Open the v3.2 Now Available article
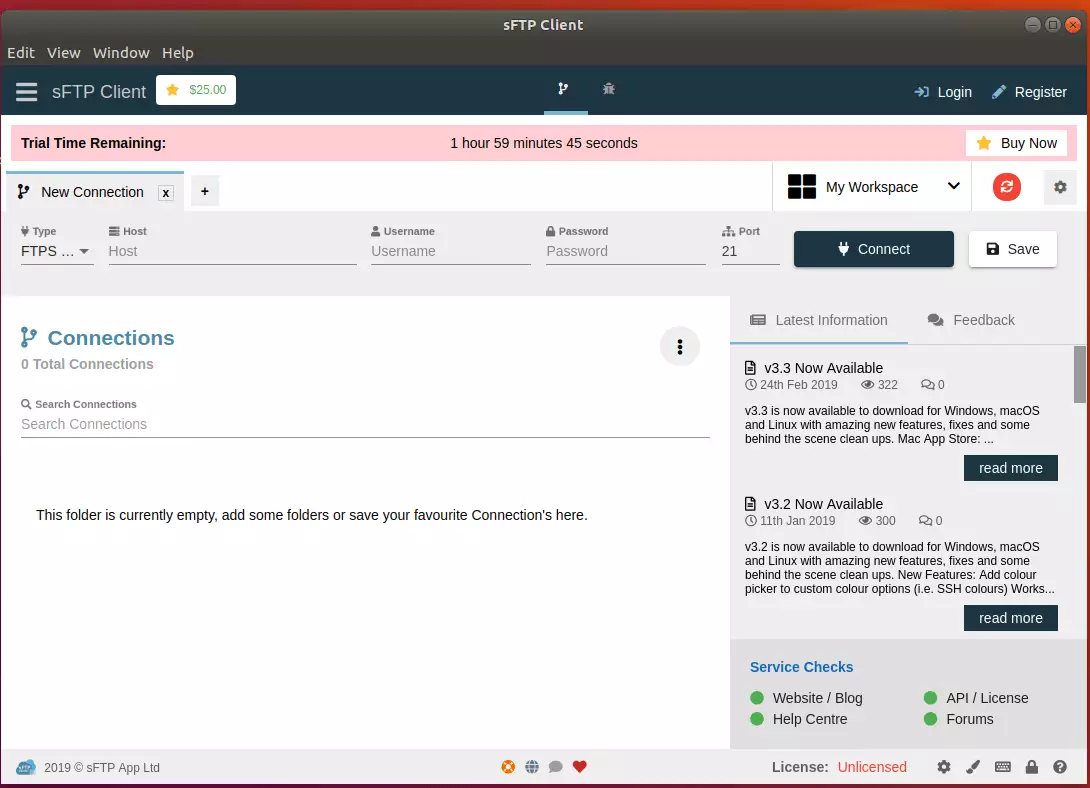 (823, 504)
